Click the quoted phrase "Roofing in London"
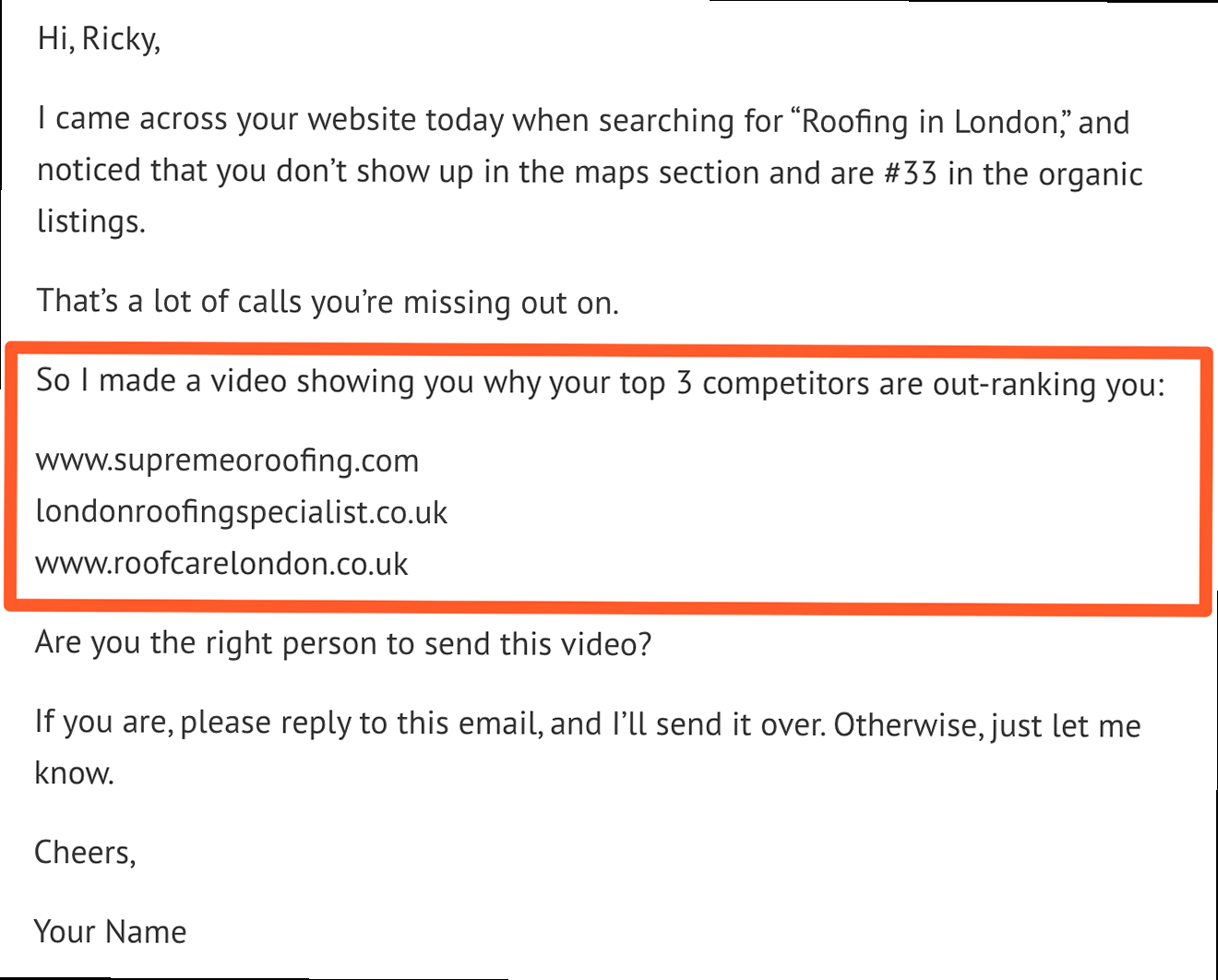This screenshot has width=1218, height=980. pyautogui.click(x=925, y=121)
